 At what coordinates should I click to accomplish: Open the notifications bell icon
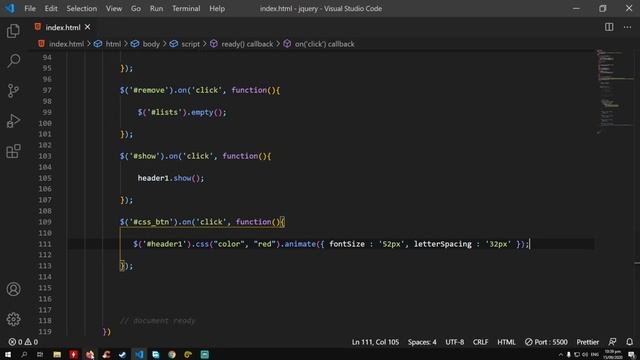click(x=629, y=342)
